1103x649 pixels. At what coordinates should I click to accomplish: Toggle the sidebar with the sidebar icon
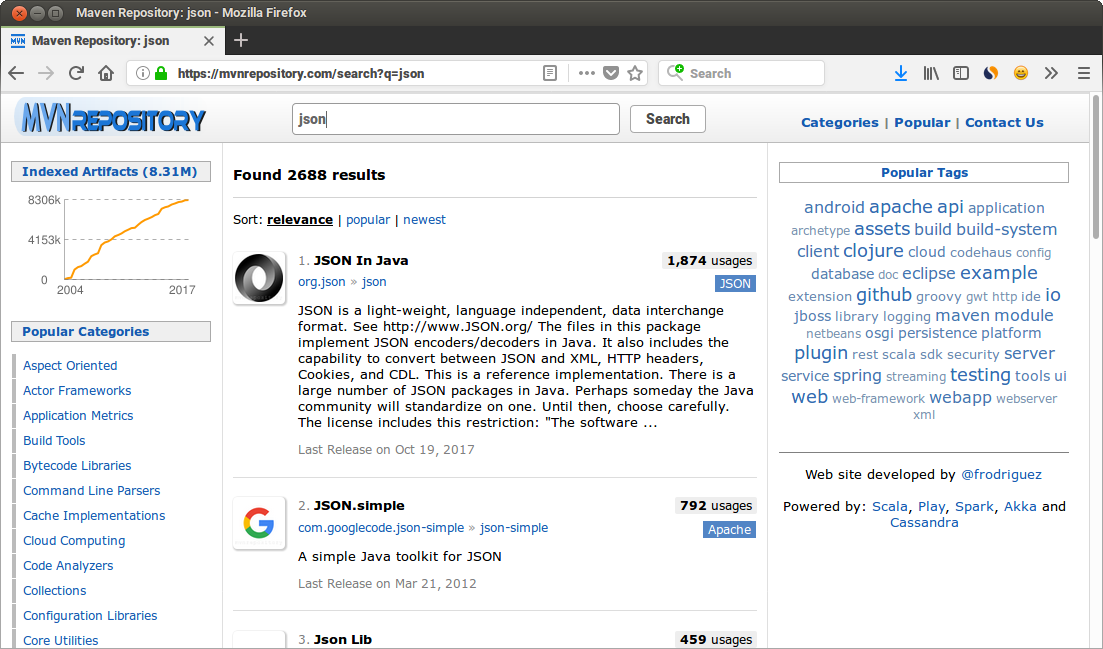[960, 73]
